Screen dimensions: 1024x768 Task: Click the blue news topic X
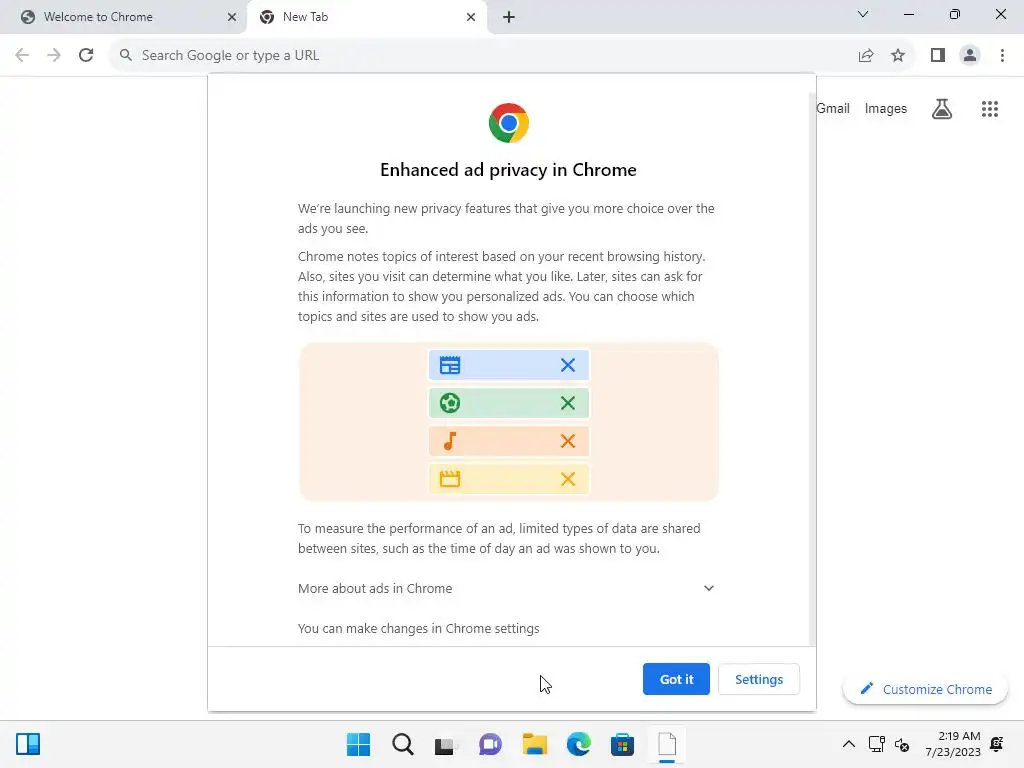[568, 365]
